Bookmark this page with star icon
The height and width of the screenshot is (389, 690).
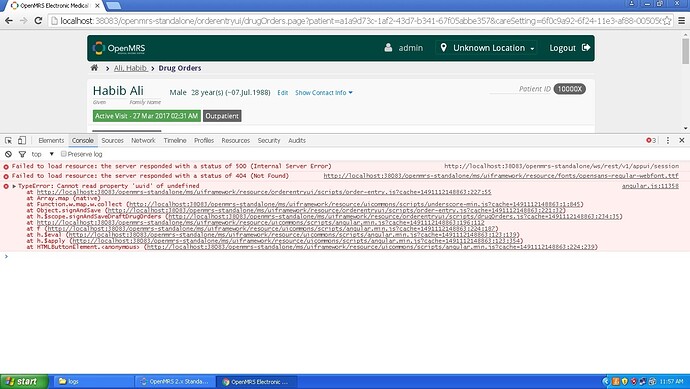click(667, 21)
